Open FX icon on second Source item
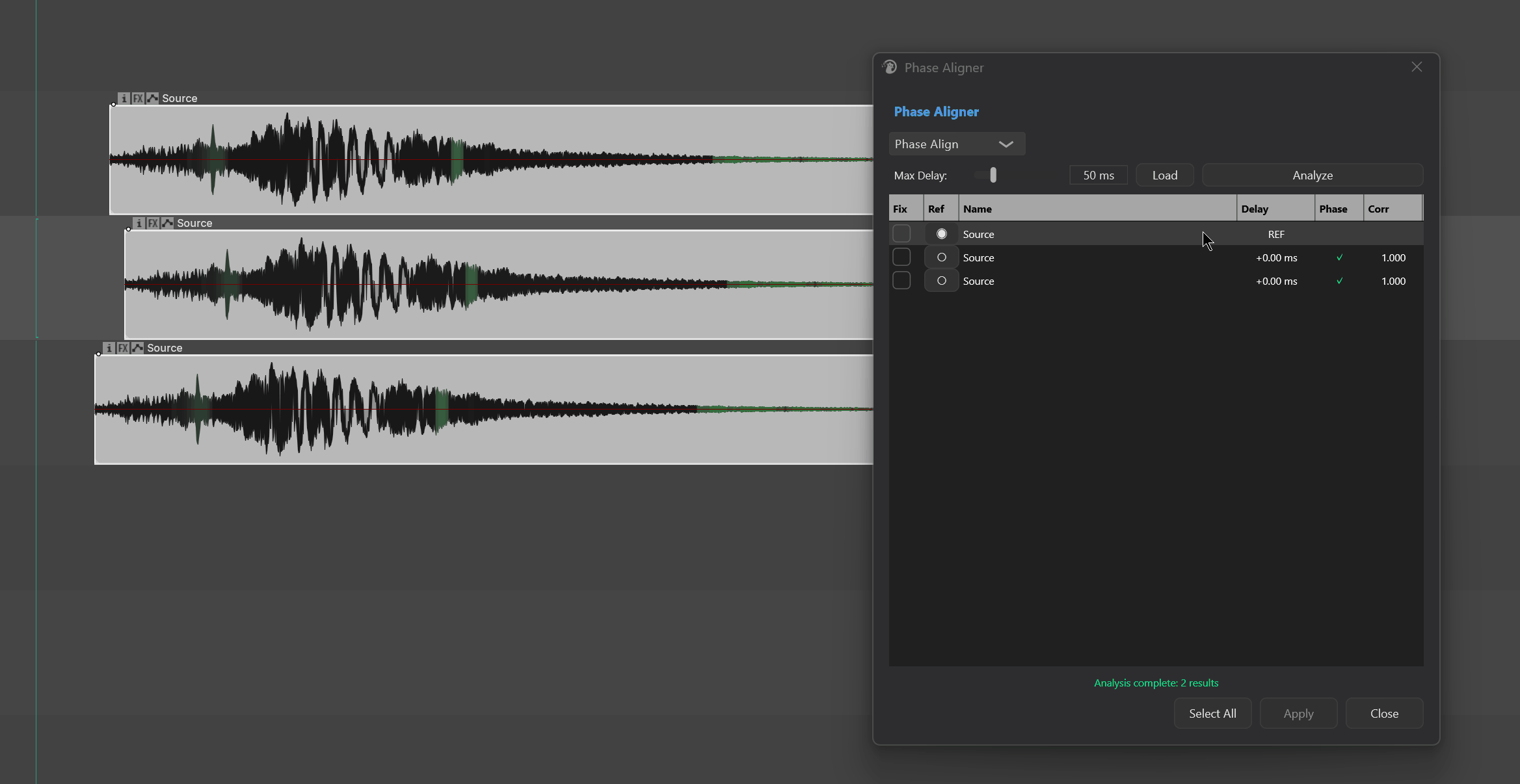Viewport: 1520px width, 784px height. pos(153,223)
